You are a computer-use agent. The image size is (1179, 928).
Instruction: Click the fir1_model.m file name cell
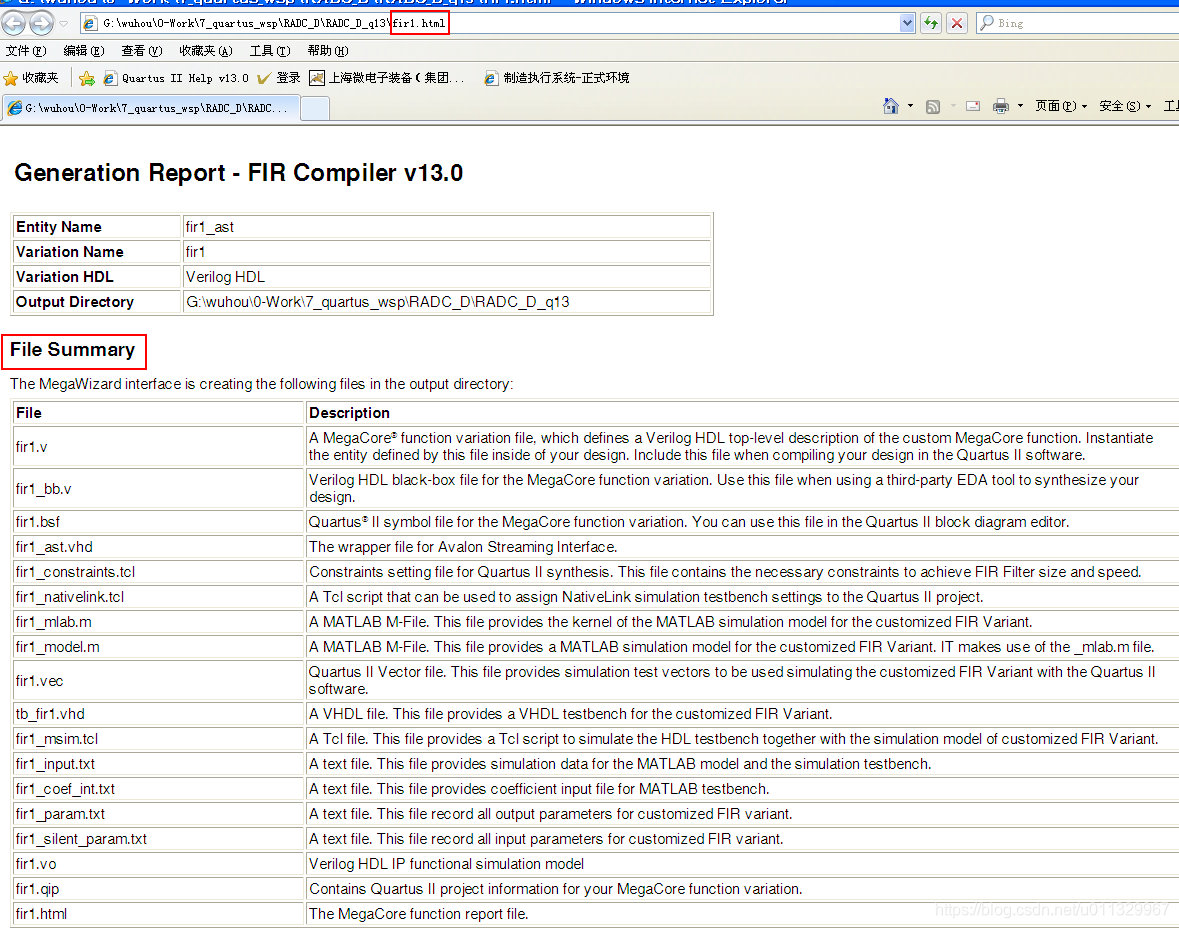tap(158, 647)
